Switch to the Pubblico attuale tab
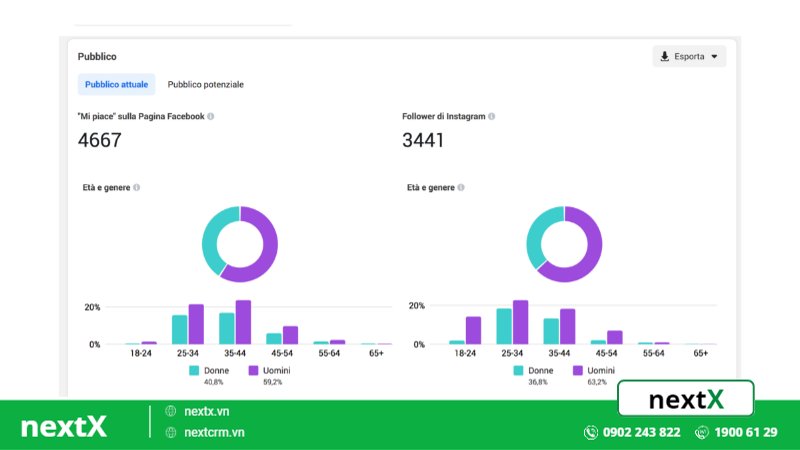This screenshot has width=800, height=450. (117, 85)
